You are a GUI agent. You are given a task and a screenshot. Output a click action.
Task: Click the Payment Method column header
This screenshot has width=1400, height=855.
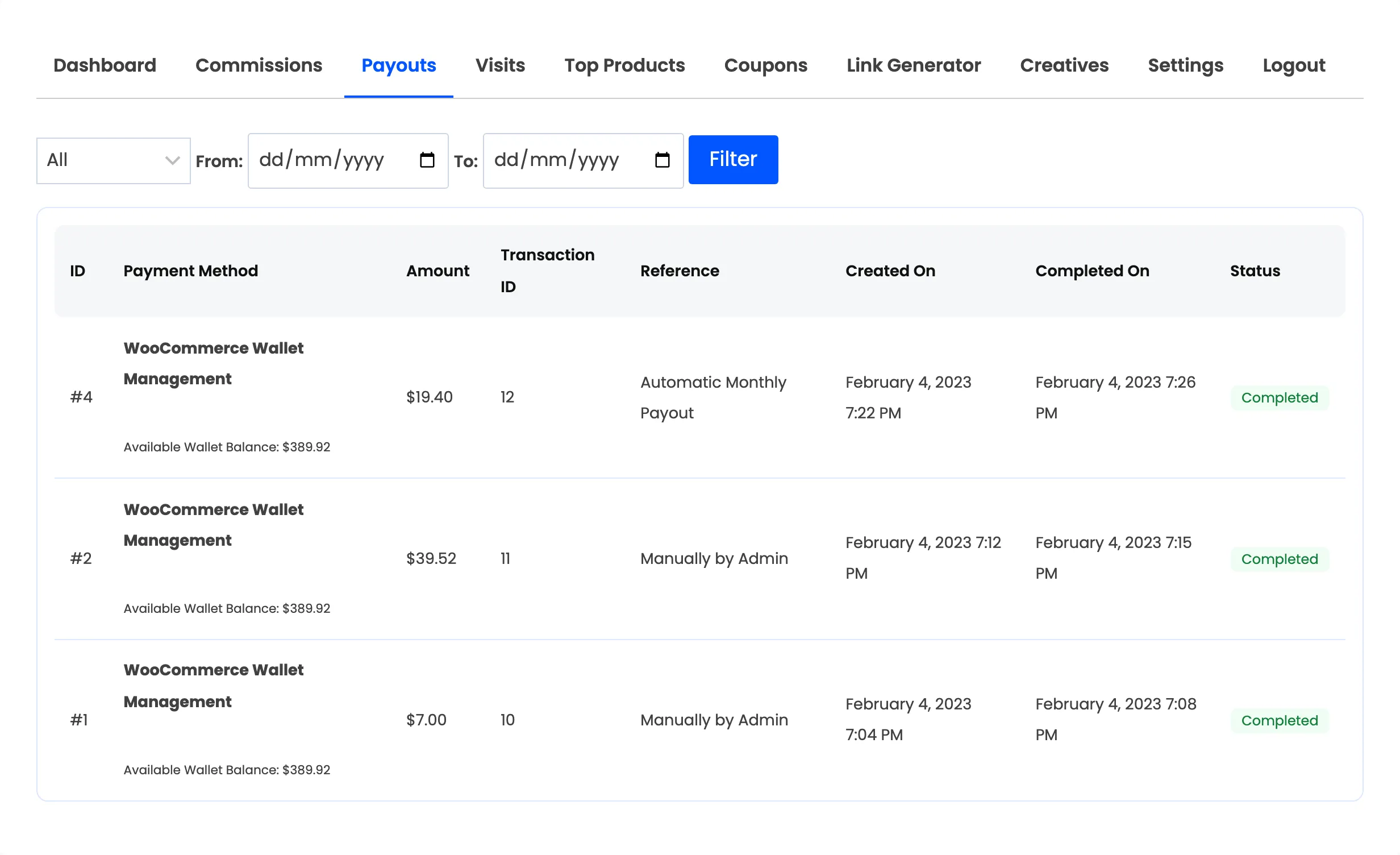tap(190, 271)
